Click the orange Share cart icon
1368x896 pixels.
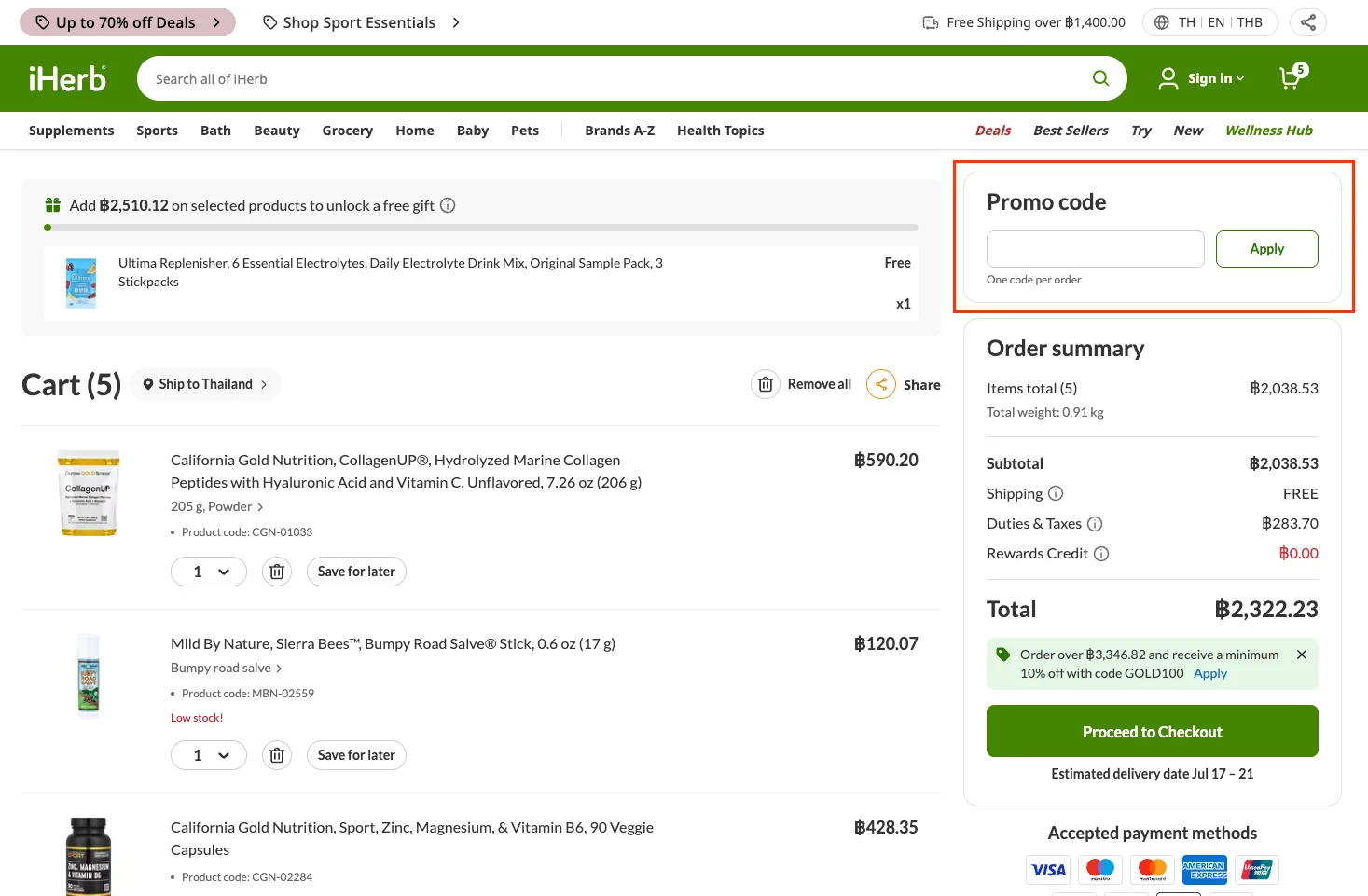[881, 384]
